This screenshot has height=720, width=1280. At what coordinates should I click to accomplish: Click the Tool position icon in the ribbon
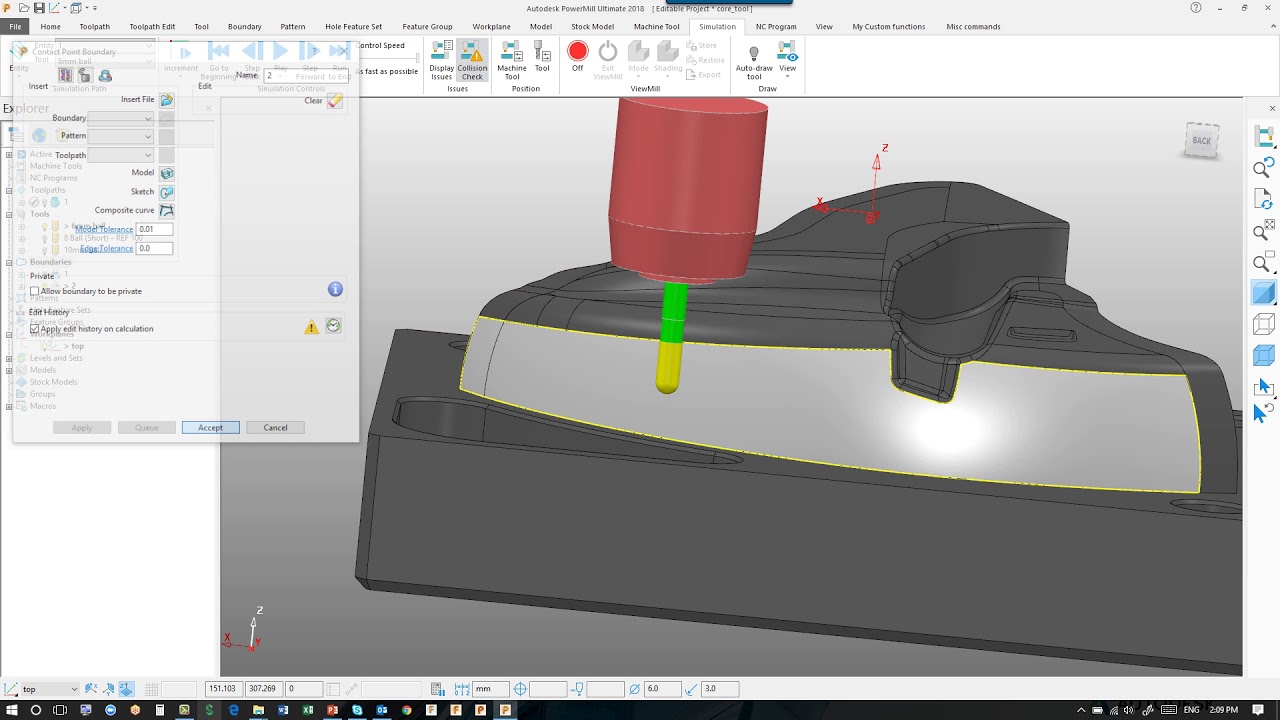pos(542,57)
